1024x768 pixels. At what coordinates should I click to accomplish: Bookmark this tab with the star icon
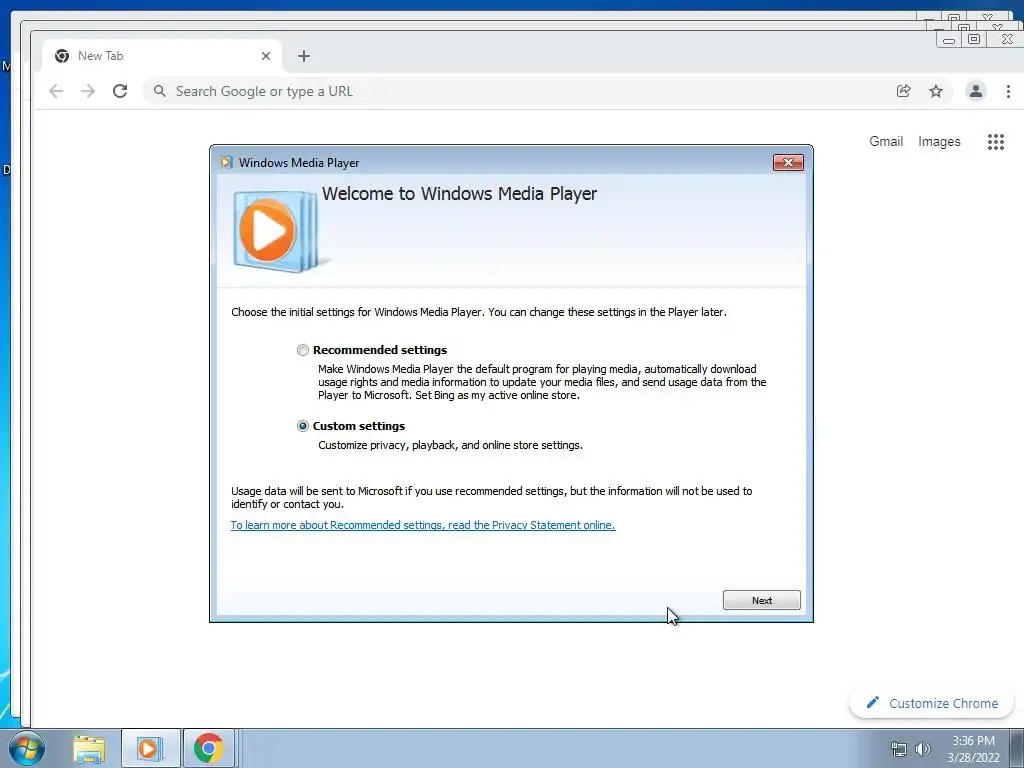click(936, 91)
